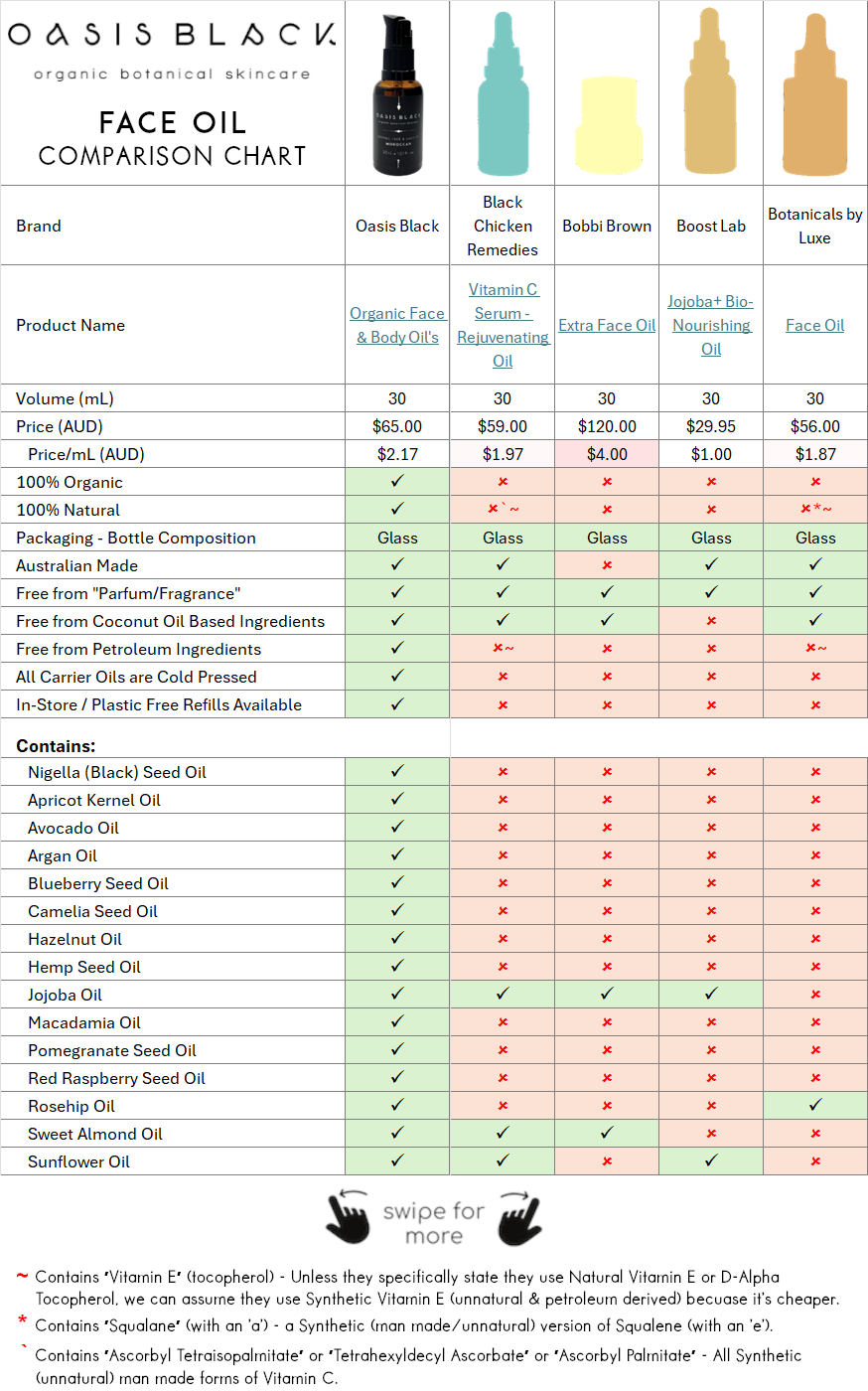This screenshot has height=1391, width=868.
Task: Click the Botanicals by Luxe bottle image
Action: pos(814,94)
